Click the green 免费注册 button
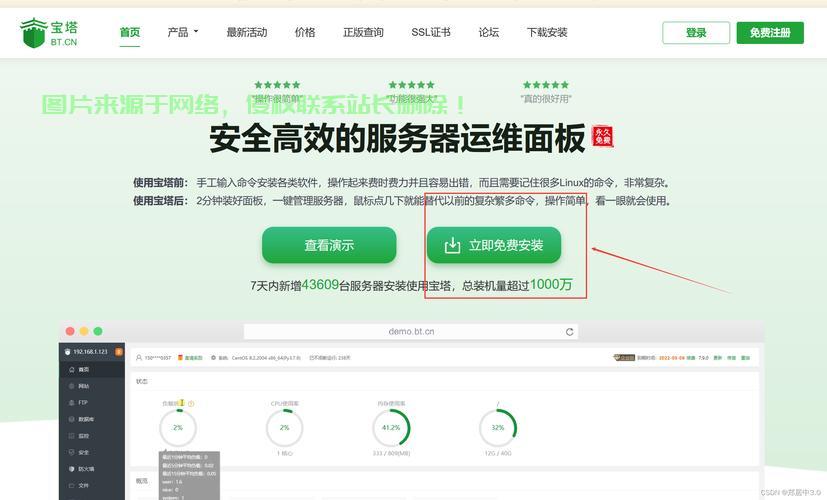The width and height of the screenshot is (827, 500). coord(770,33)
